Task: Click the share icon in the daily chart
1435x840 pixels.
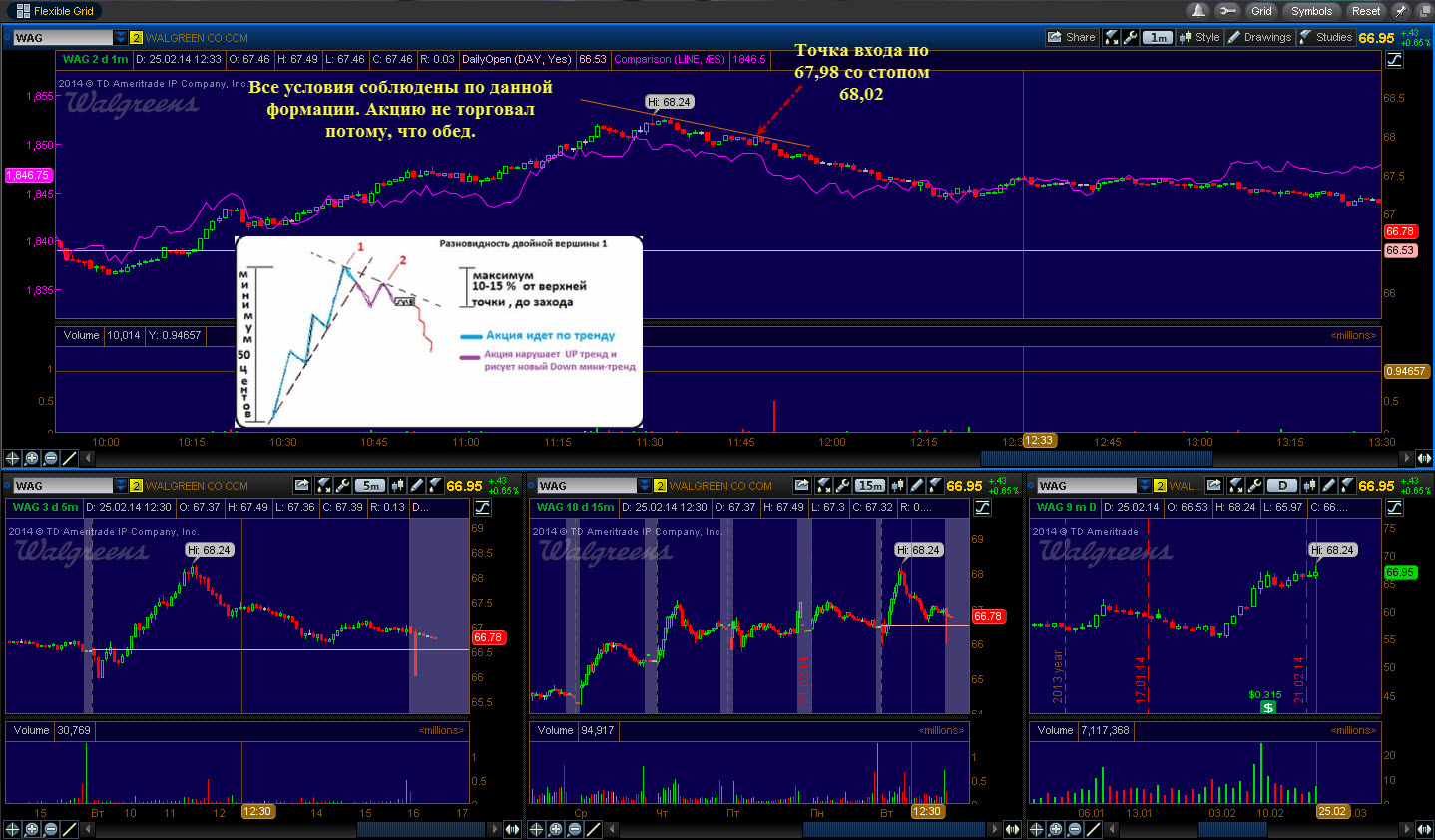Action: pyautogui.click(x=1213, y=485)
